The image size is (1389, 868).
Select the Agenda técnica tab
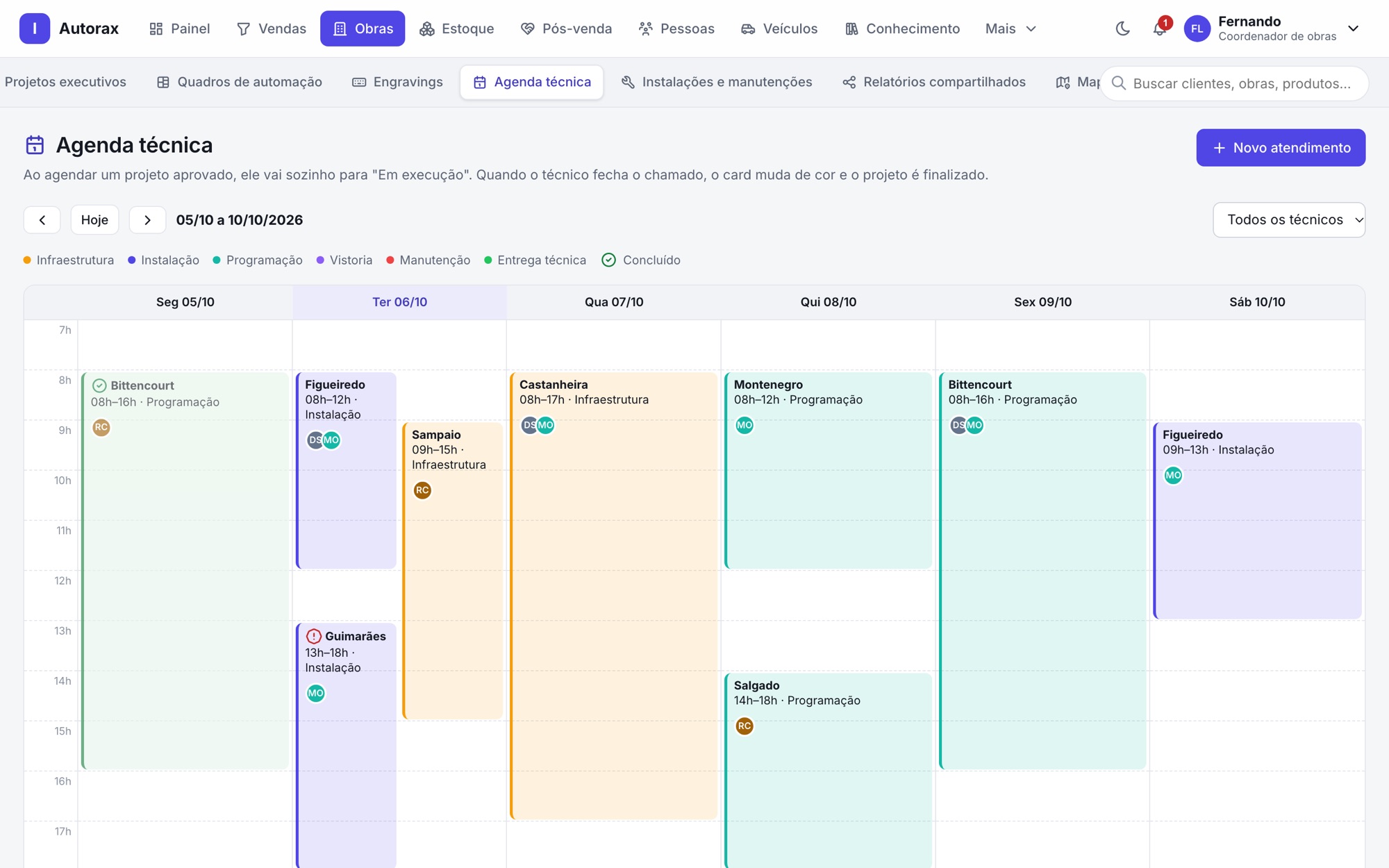pyautogui.click(x=532, y=82)
